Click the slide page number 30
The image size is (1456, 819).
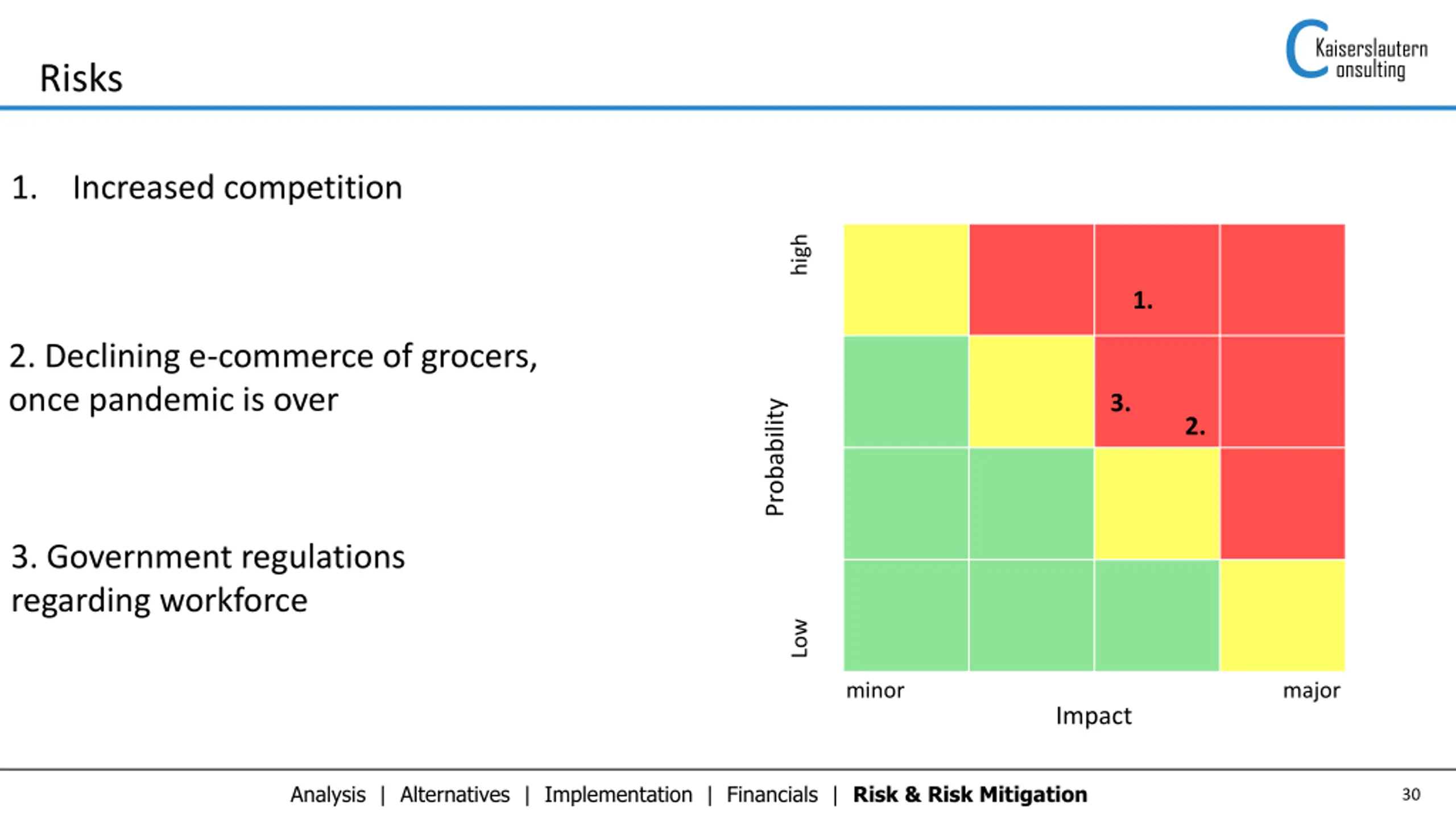pyautogui.click(x=1411, y=795)
